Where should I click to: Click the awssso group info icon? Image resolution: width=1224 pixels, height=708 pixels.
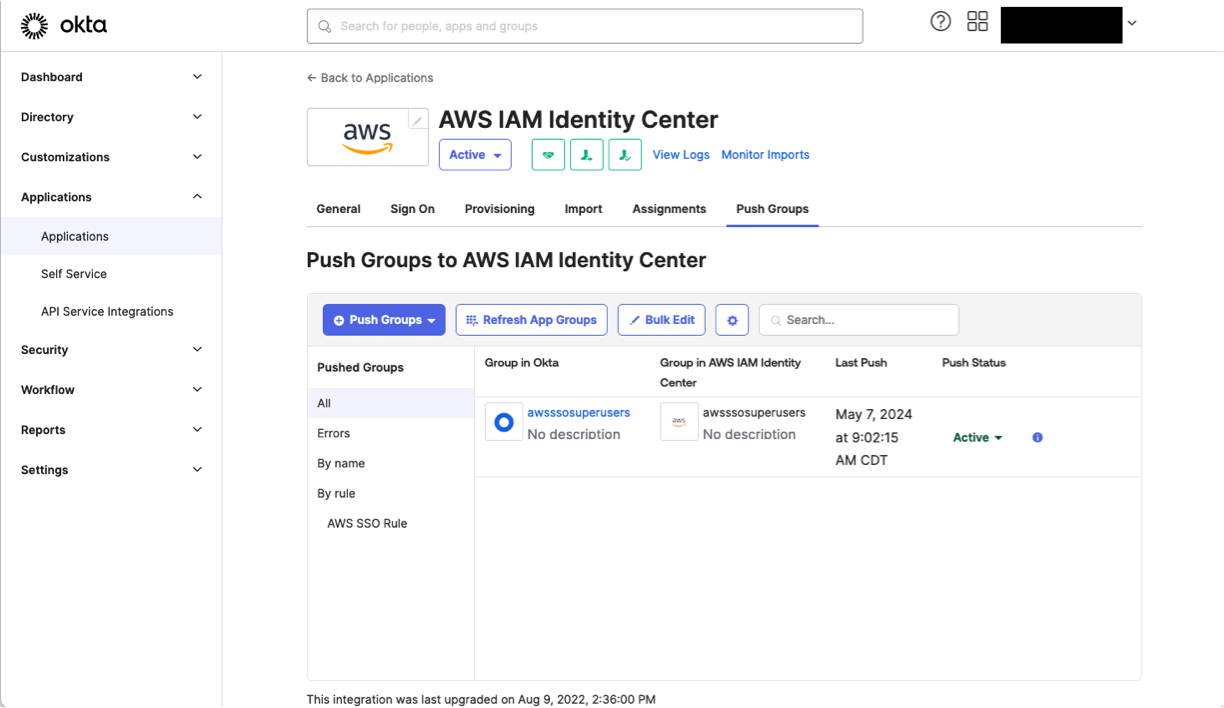coord(1037,437)
